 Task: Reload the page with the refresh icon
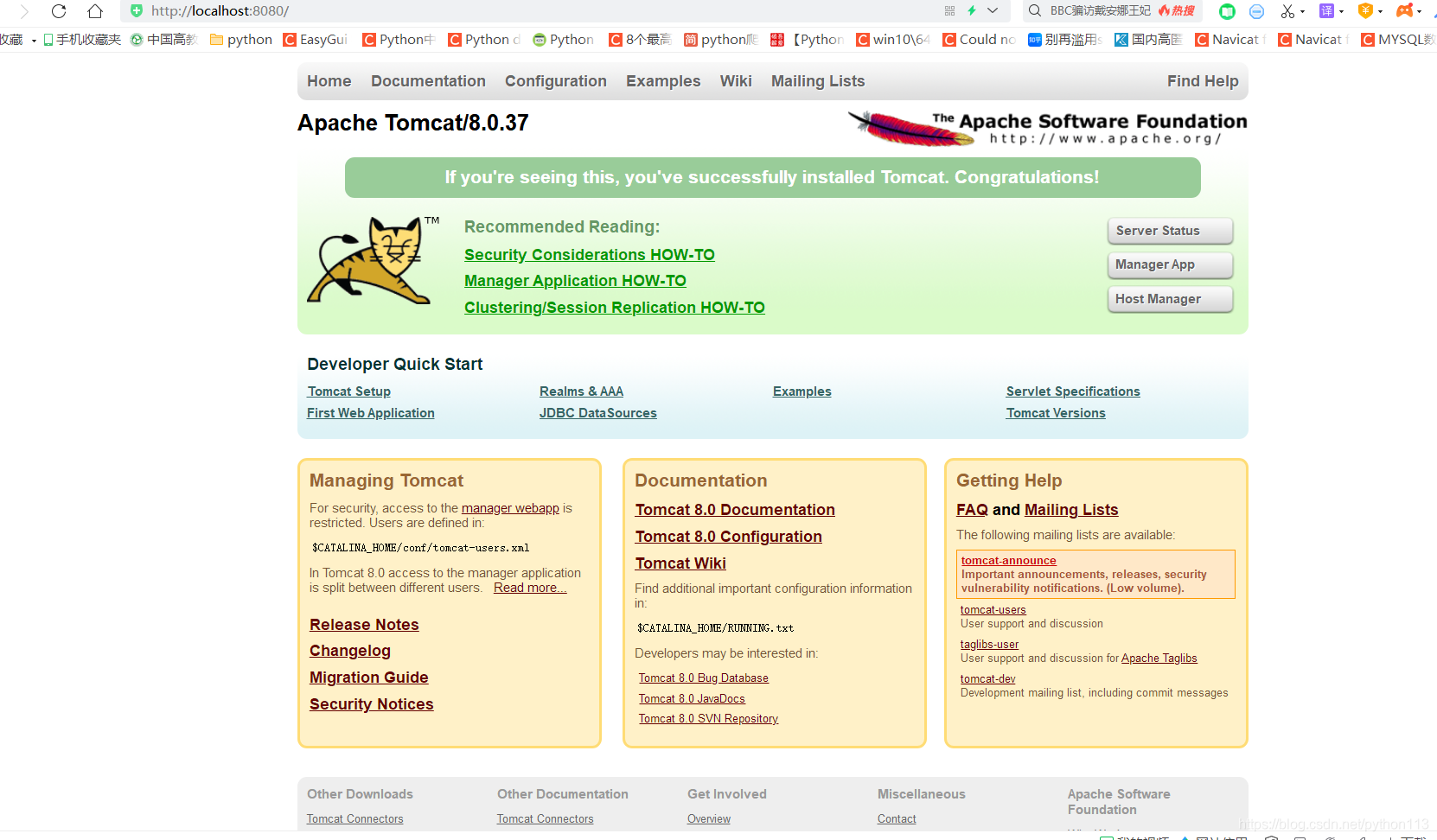point(59,11)
